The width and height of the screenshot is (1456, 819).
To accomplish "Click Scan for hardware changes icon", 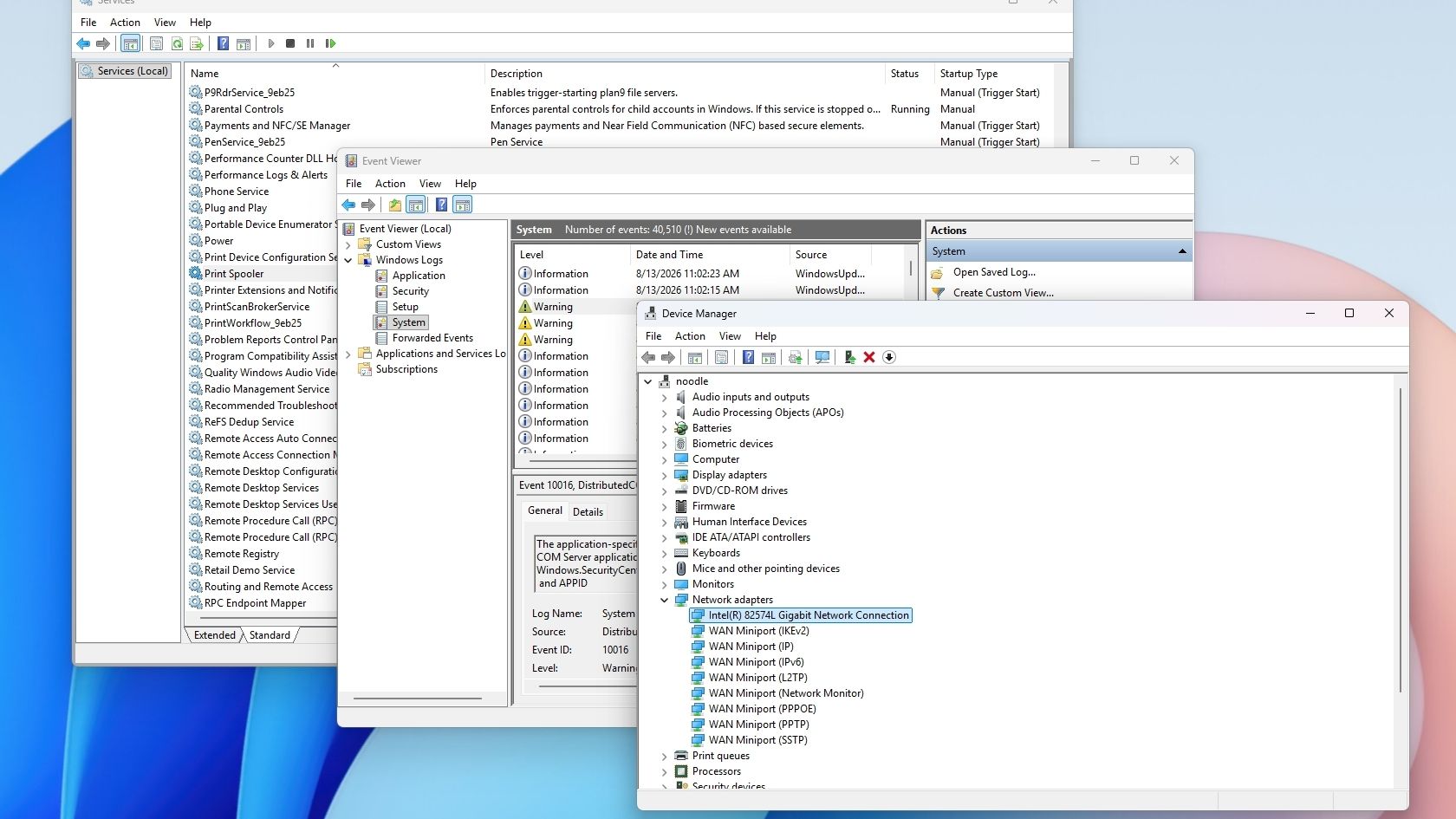I will pos(822,357).
